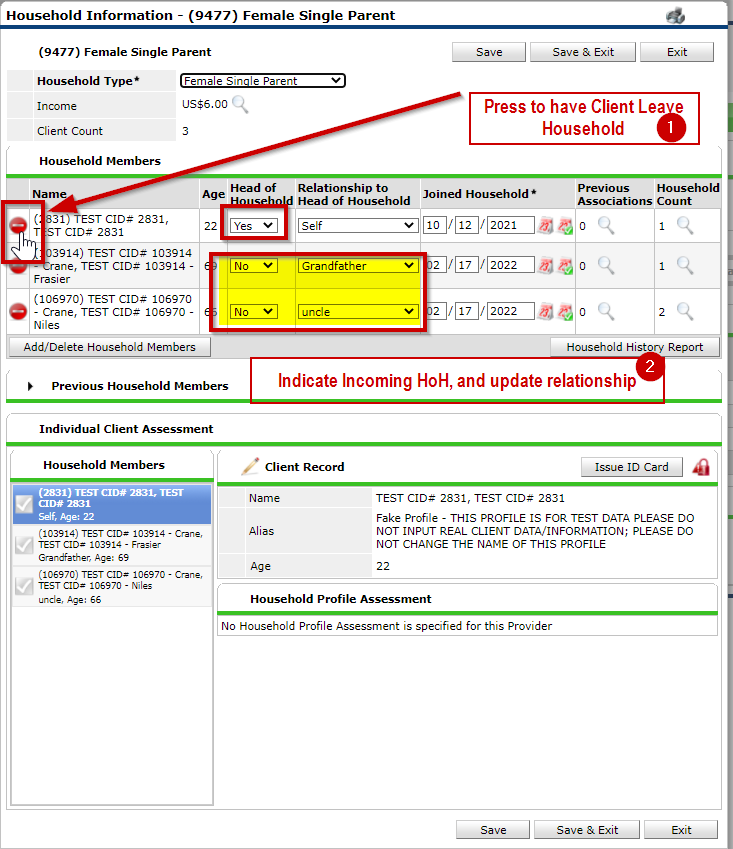Open Head of Household dropdown showing Yes

[x=253, y=226]
